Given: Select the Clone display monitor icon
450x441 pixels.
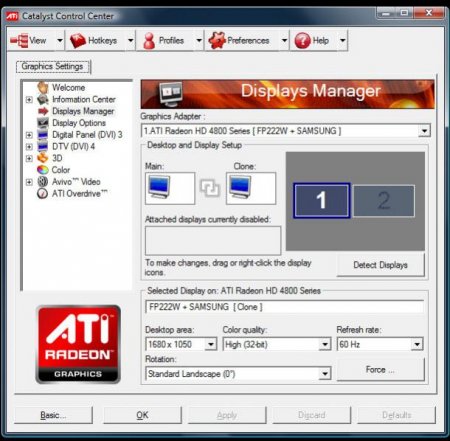Looking at the screenshot, I should tap(240, 187).
